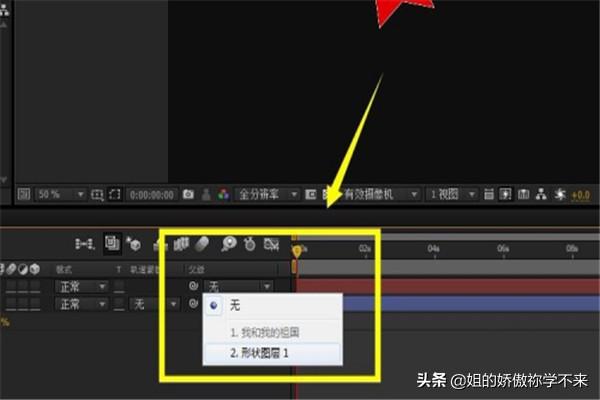Image resolution: width=600 pixels, height=400 pixels.
Task: Click the auto-keyframe stopwatch icon
Action: 248,243
